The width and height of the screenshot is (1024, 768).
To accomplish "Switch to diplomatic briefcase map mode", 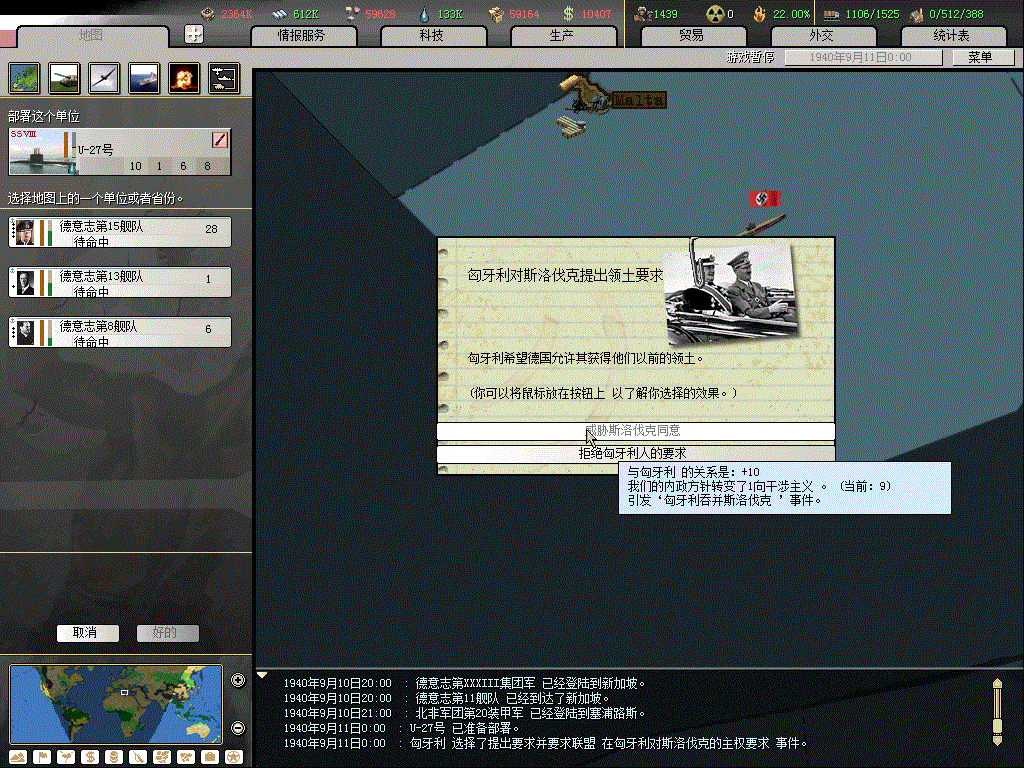I will pyautogui.click(x=210, y=757).
